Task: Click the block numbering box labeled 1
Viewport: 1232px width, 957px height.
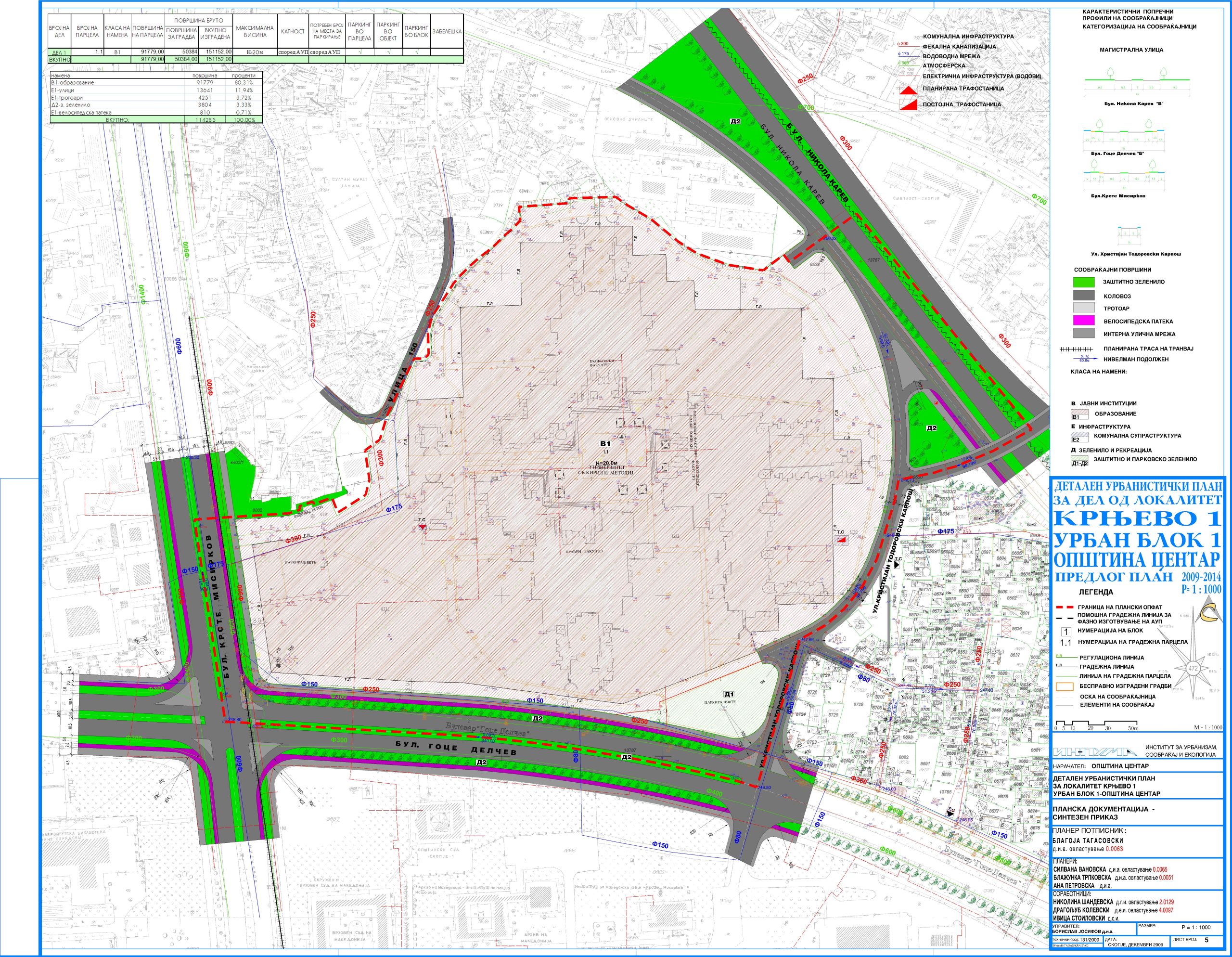Action: pyautogui.click(x=1067, y=632)
